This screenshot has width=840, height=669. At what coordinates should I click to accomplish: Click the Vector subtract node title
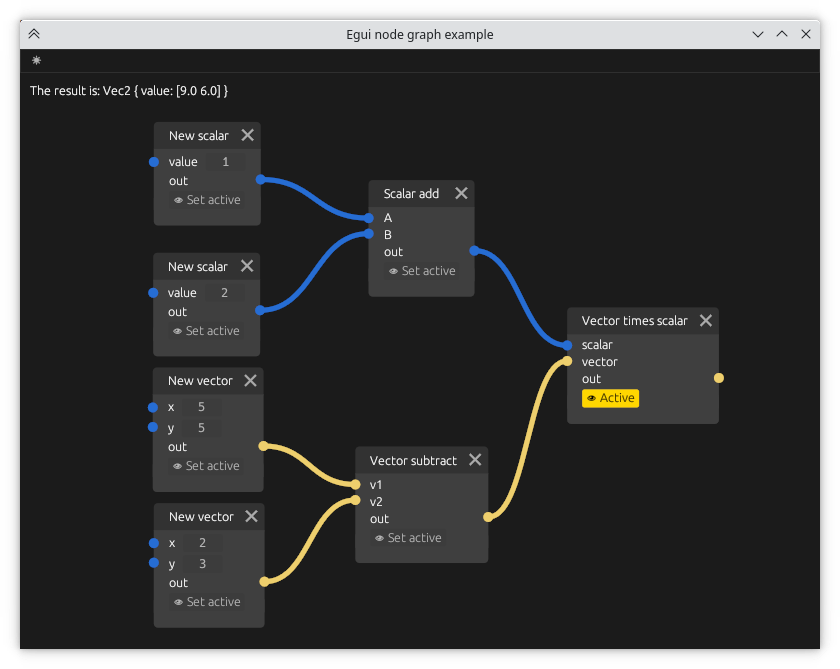click(412, 461)
